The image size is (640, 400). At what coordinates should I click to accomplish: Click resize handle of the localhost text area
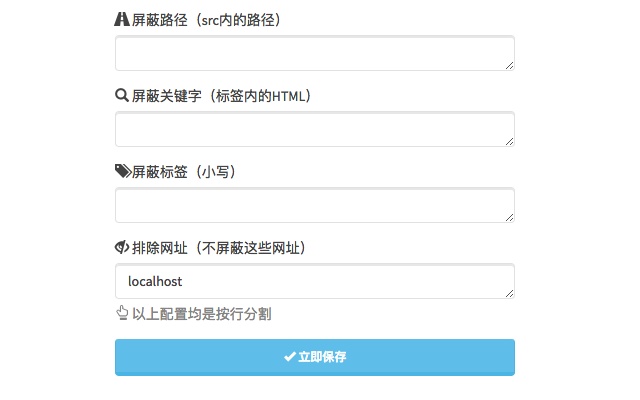(509, 293)
